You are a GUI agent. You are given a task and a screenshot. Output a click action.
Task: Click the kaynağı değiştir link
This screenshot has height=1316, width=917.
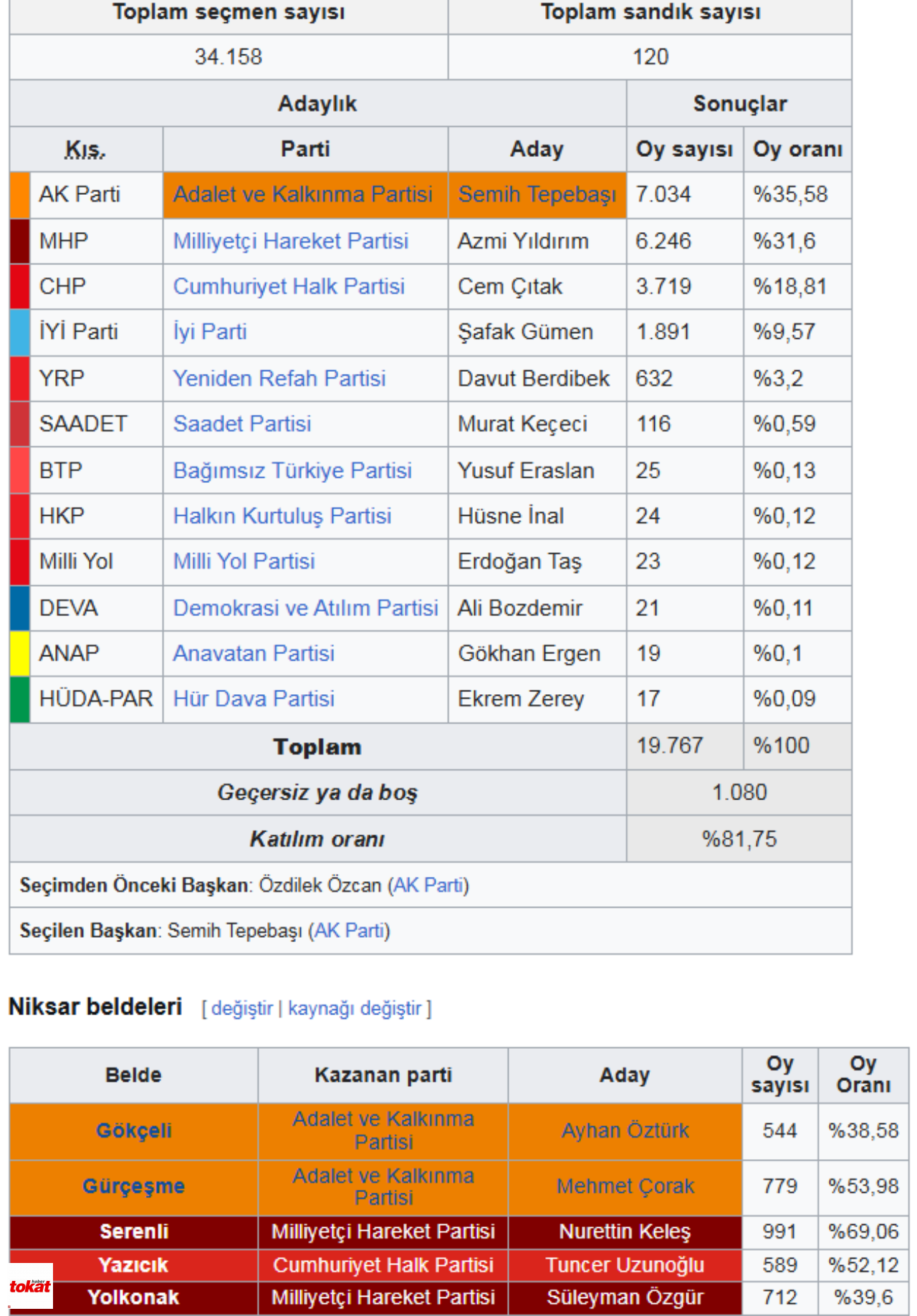355,1008
